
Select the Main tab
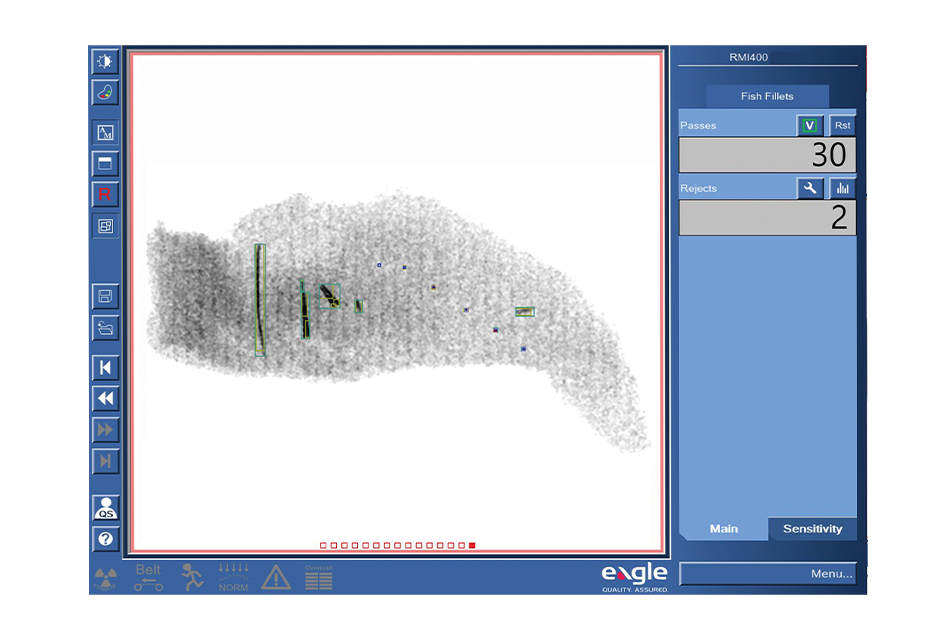(723, 529)
